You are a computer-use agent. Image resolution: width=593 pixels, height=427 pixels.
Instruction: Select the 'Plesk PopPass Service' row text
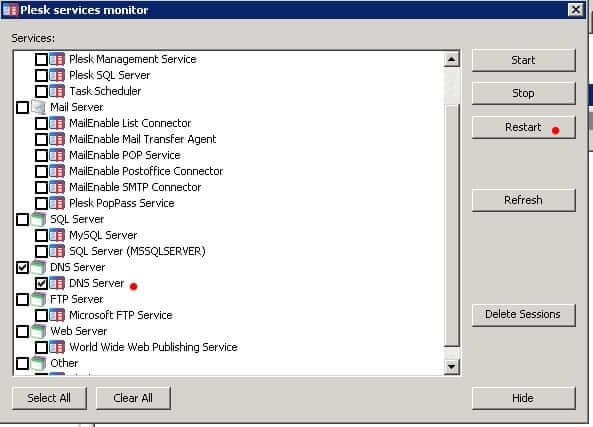(122, 203)
